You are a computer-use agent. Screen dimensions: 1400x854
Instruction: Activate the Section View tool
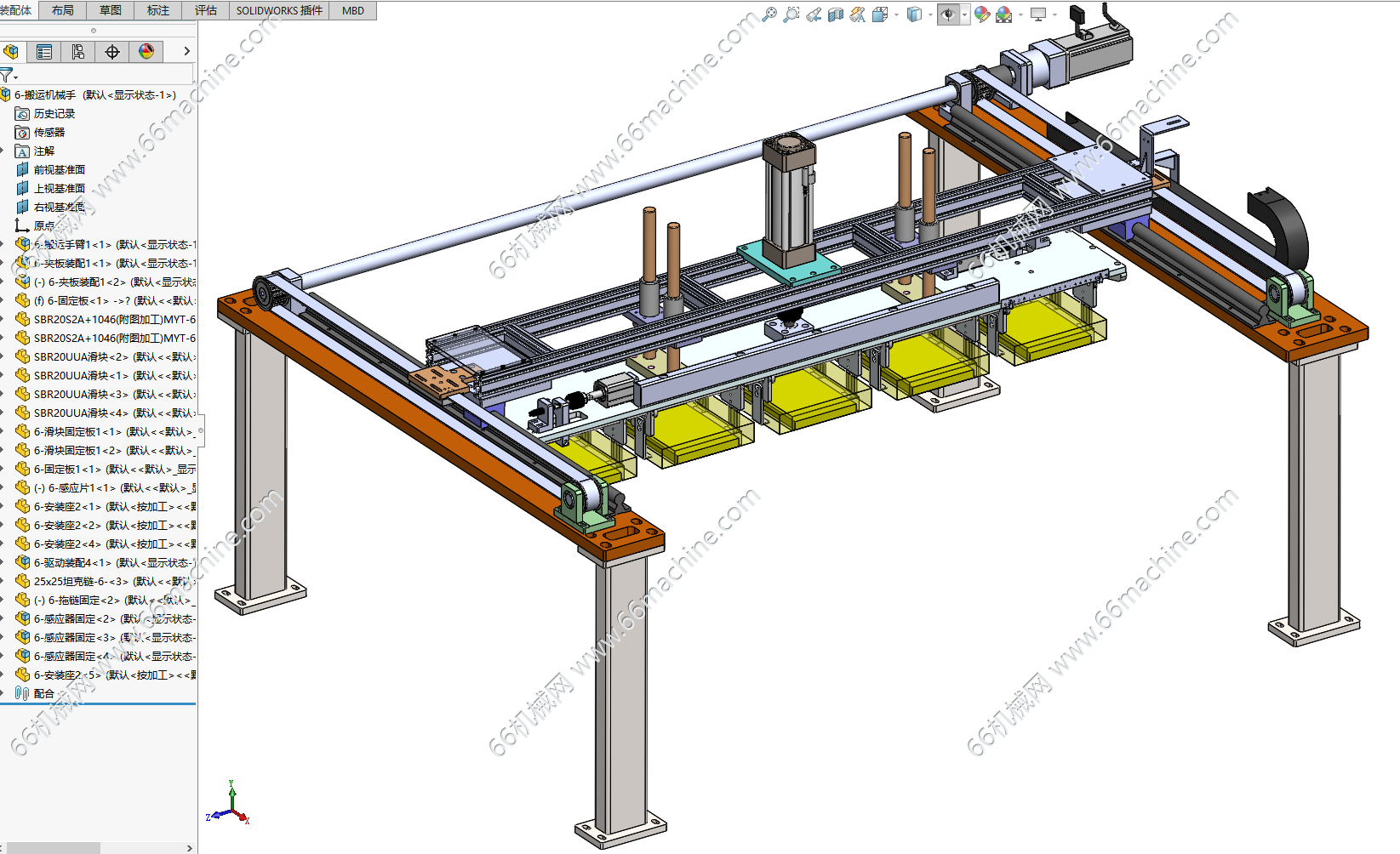pos(836,14)
